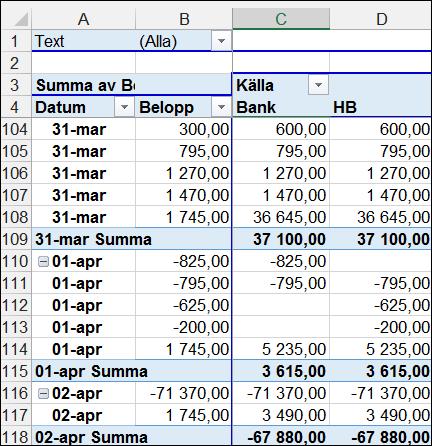Click Belopp value '795,00' in row 105
The width and height of the screenshot is (432, 446).
click(184, 151)
